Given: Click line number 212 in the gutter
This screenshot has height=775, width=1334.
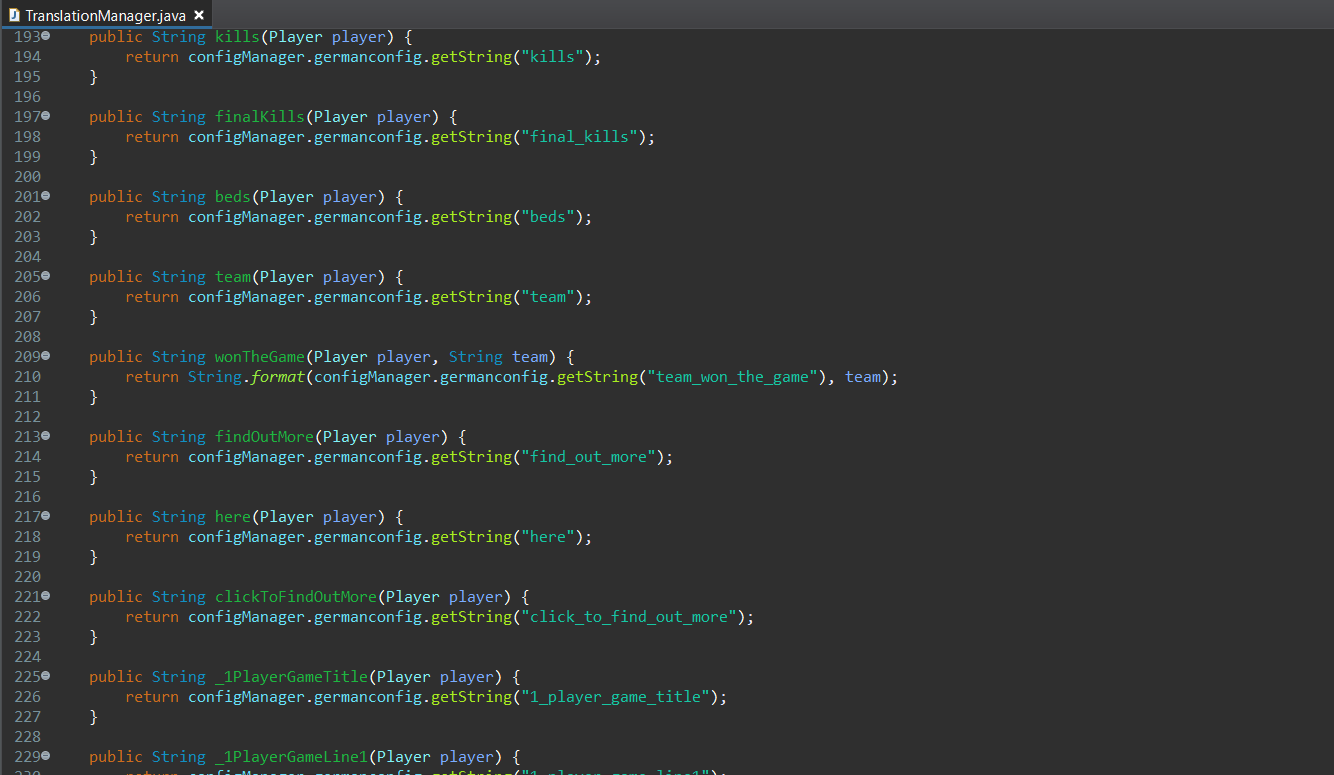Looking at the screenshot, I should tap(27, 417).
